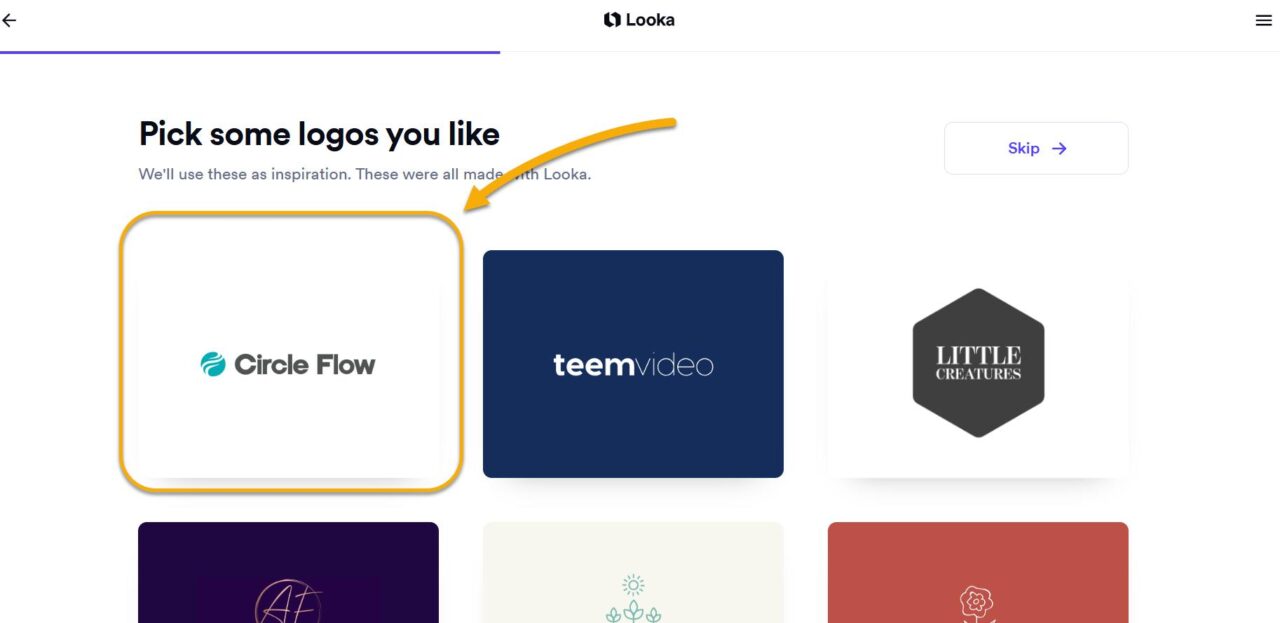Click the Looka wordmark link
This screenshot has width=1280, height=623.
pyautogui.click(x=648, y=19)
